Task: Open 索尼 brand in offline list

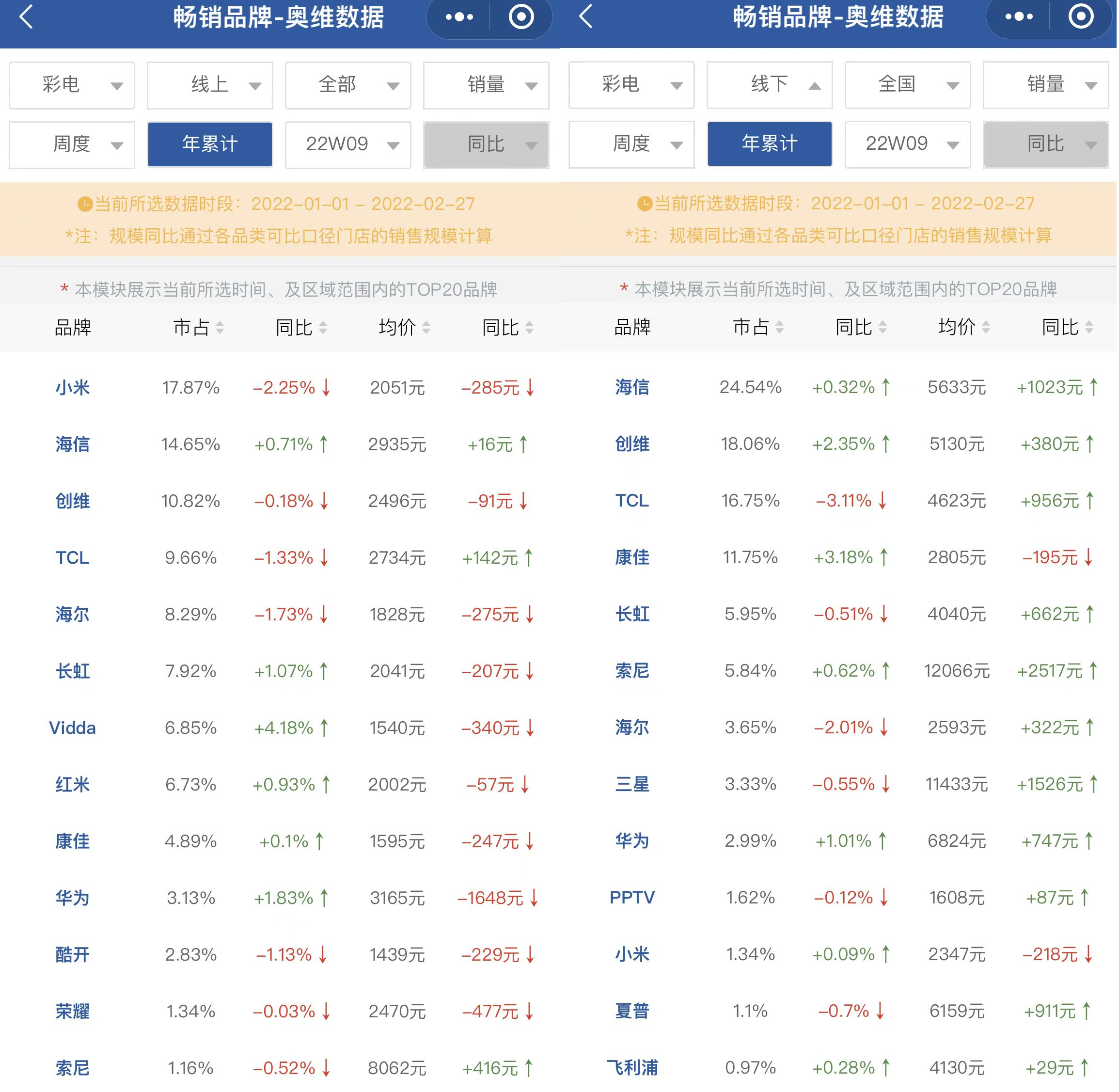Action: tap(632, 672)
